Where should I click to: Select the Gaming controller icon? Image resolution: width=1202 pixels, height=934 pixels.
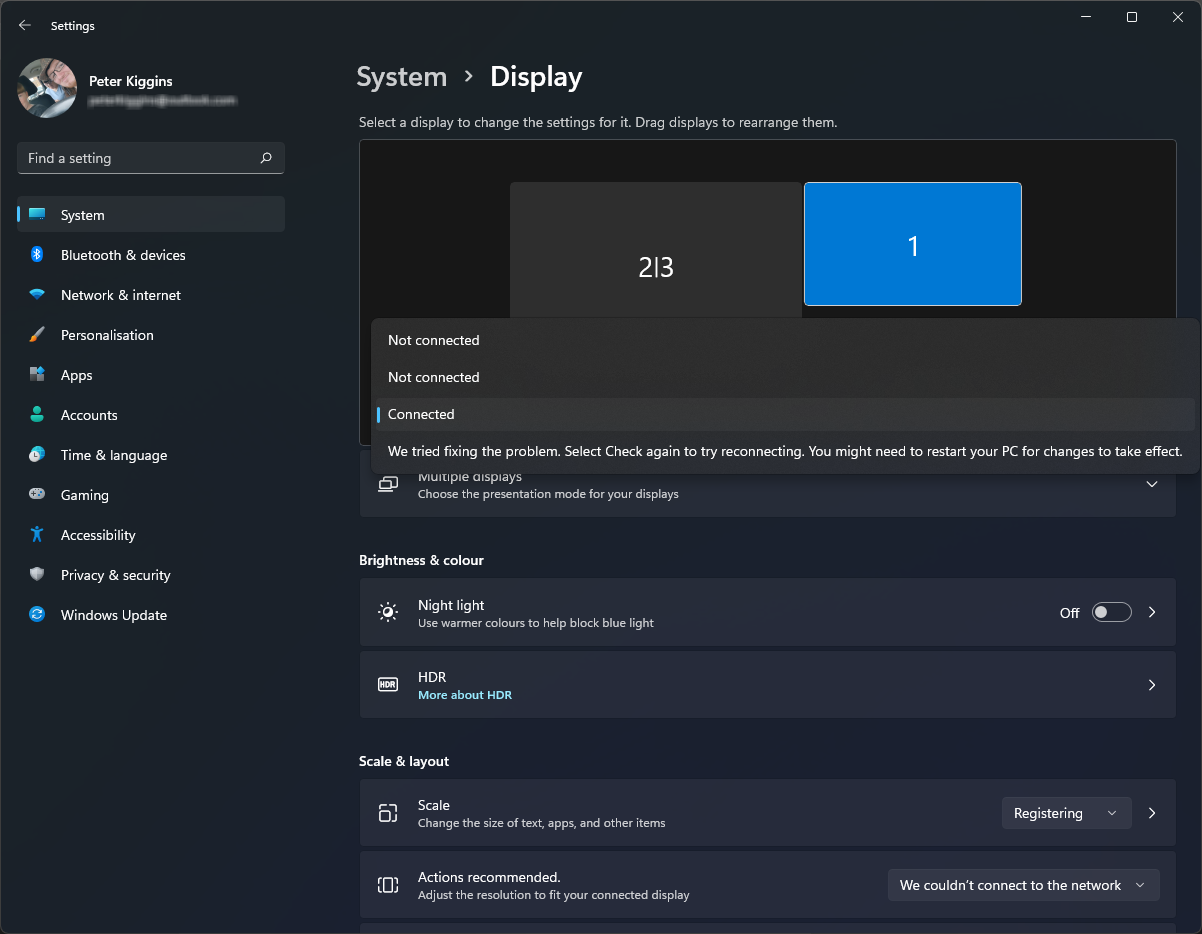pos(37,495)
